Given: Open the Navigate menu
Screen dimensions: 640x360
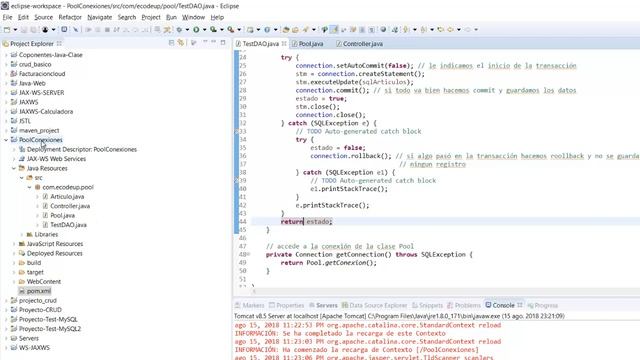Looking at the screenshot, I should (x=100, y=17).
